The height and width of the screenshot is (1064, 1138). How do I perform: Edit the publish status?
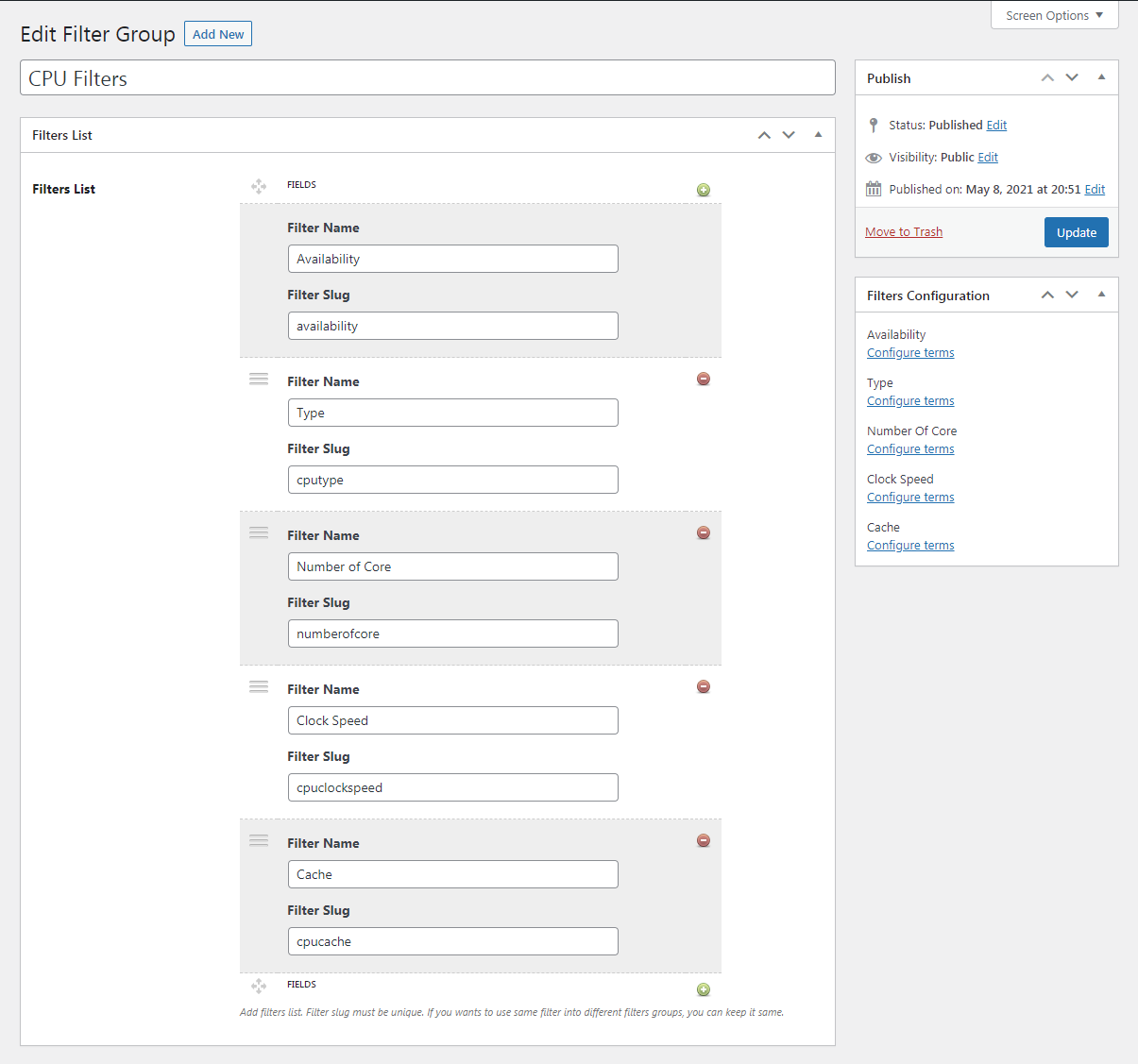point(996,125)
